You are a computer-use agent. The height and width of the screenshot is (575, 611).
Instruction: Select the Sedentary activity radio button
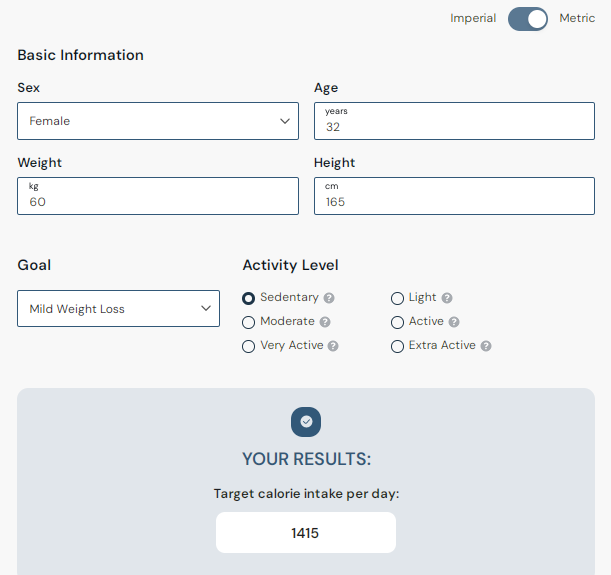point(248,298)
